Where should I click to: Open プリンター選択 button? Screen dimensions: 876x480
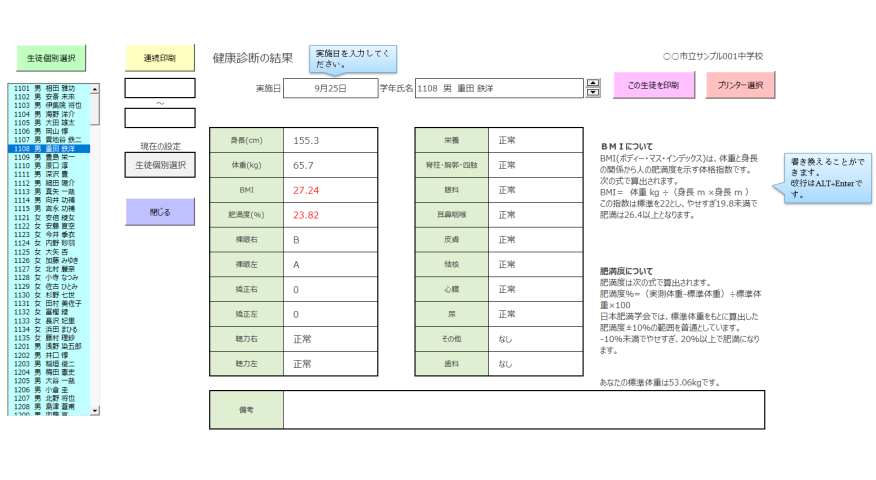[741, 86]
